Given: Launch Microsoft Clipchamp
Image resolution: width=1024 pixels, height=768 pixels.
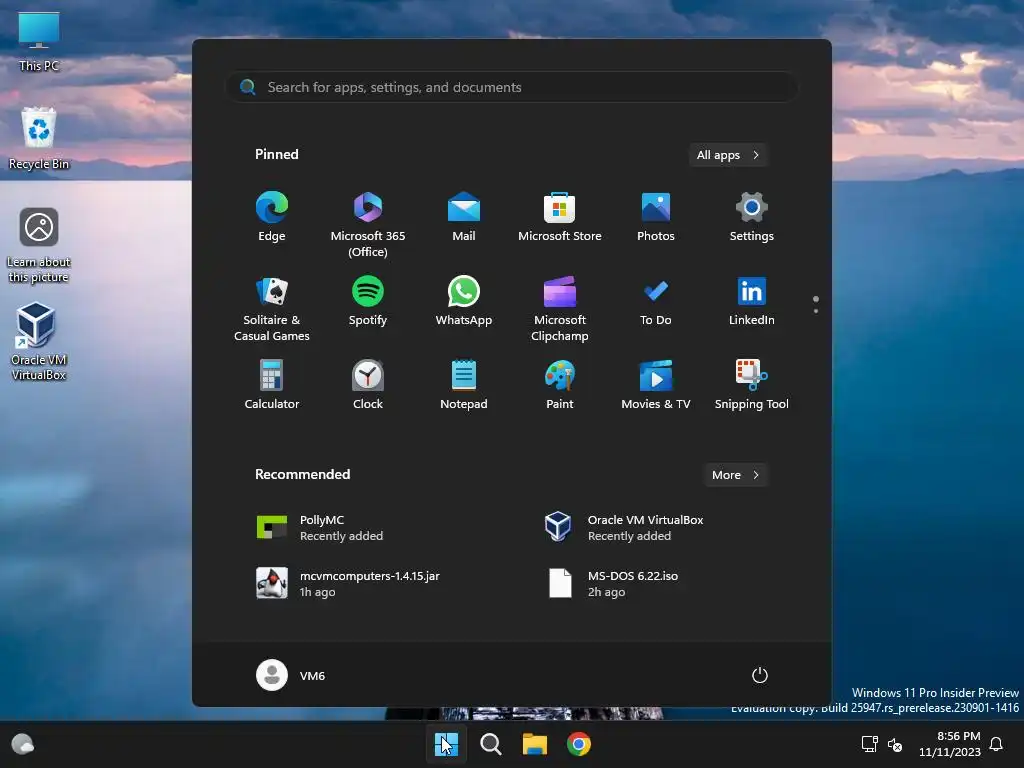Looking at the screenshot, I should [560, 308].
